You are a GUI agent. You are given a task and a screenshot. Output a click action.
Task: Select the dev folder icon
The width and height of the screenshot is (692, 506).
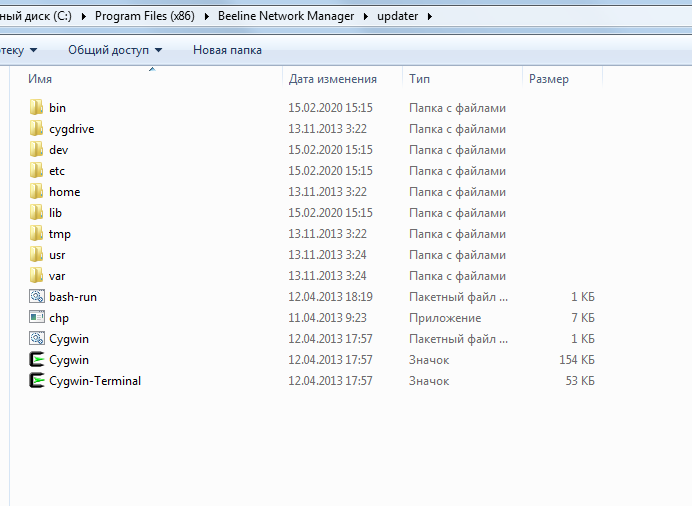36,149
